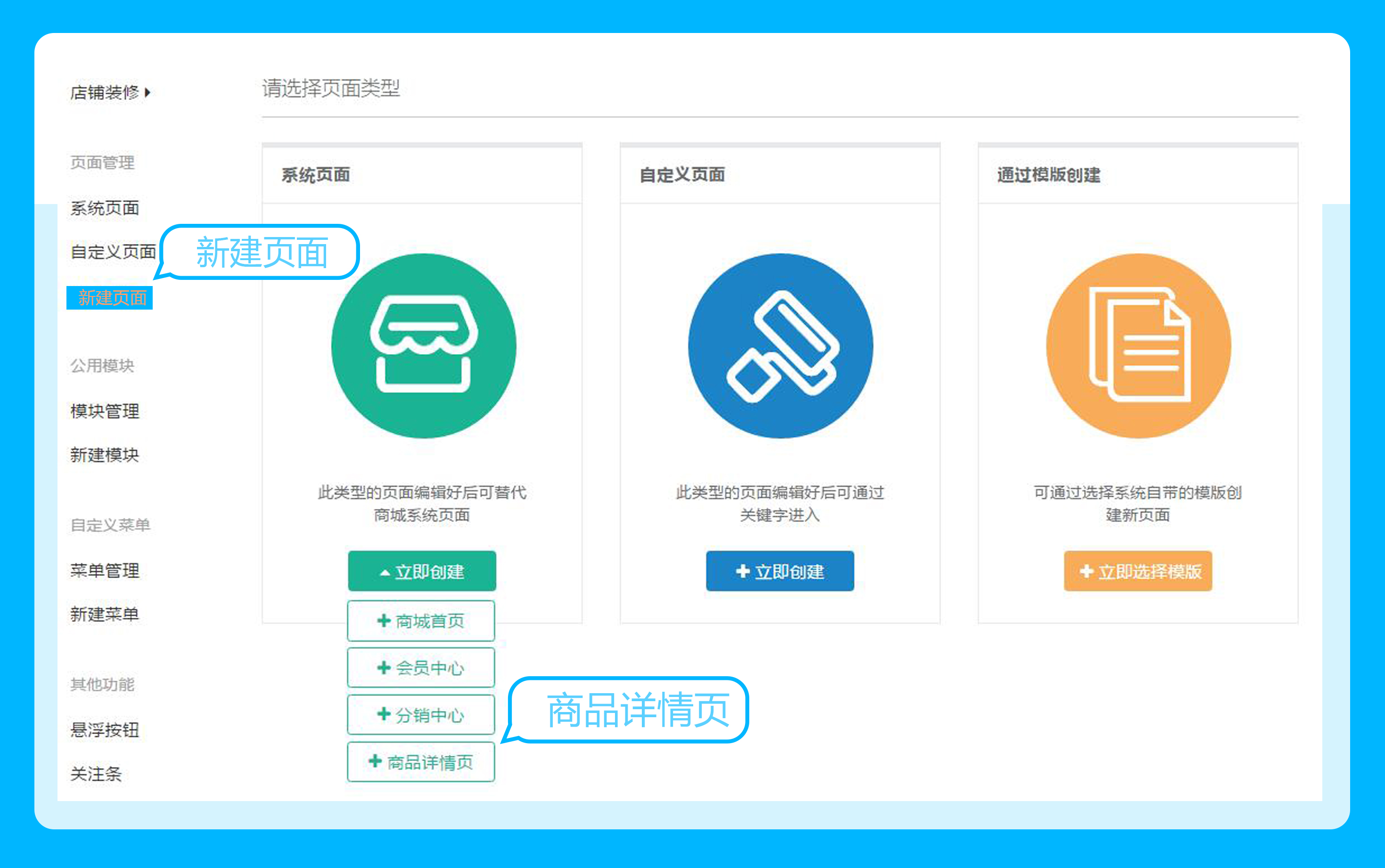This screenshot has width=1385, height=868.
Task: Open 悬浮按钮 sidebar item
Action: point(105,730)
